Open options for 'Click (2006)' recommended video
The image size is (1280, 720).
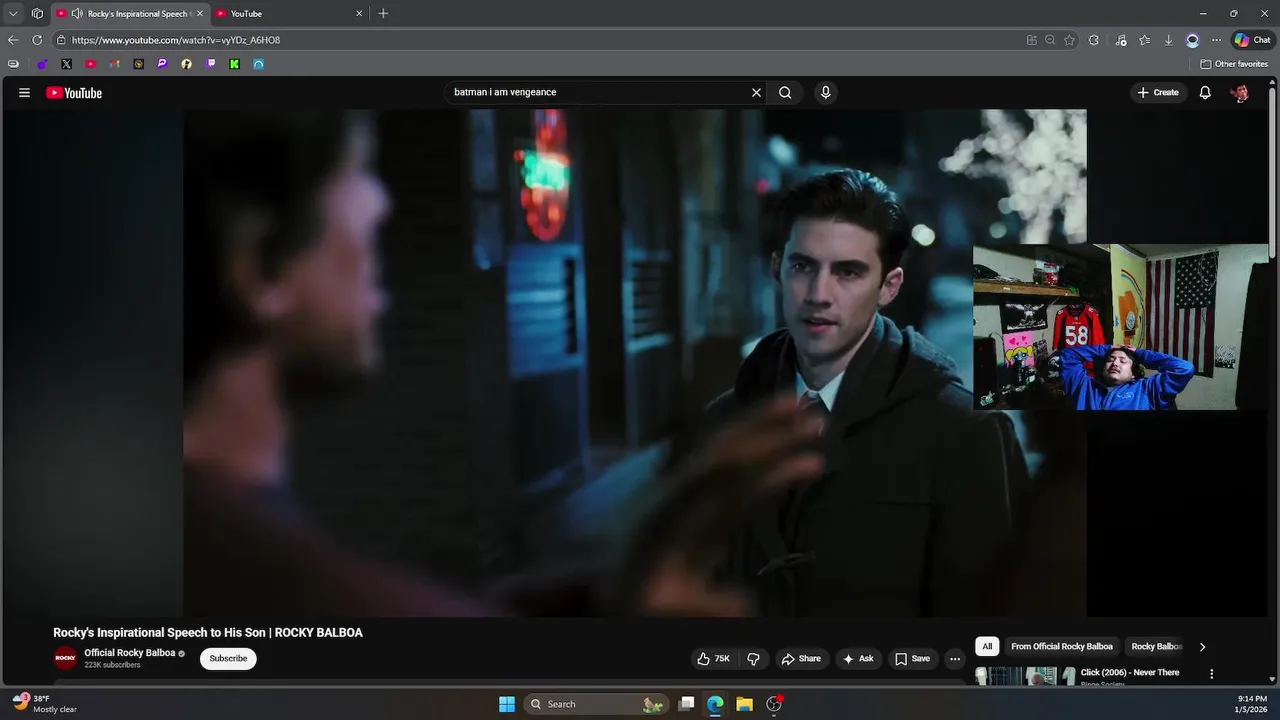click(1211, 674)
